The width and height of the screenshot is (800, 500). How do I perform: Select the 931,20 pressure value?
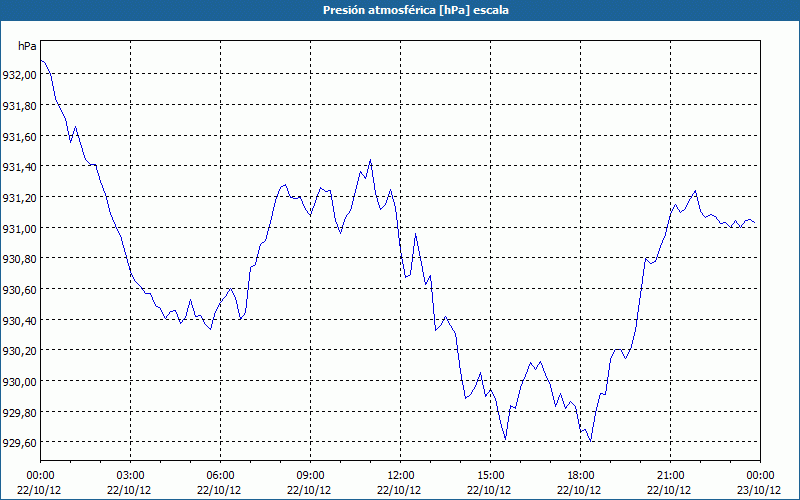(19, 197)
